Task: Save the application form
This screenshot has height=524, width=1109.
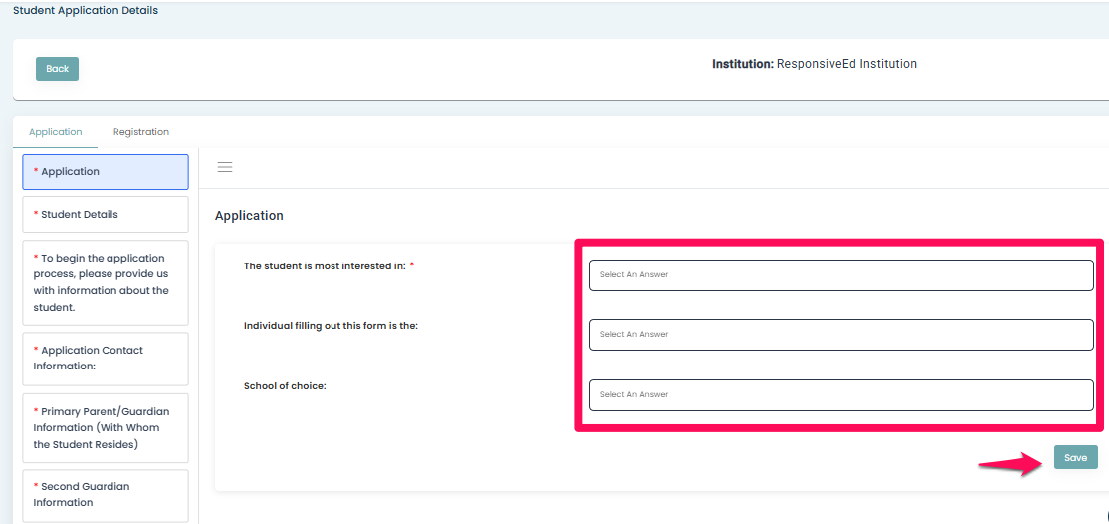Action: pyautogui.click(x=1075, y=458)
